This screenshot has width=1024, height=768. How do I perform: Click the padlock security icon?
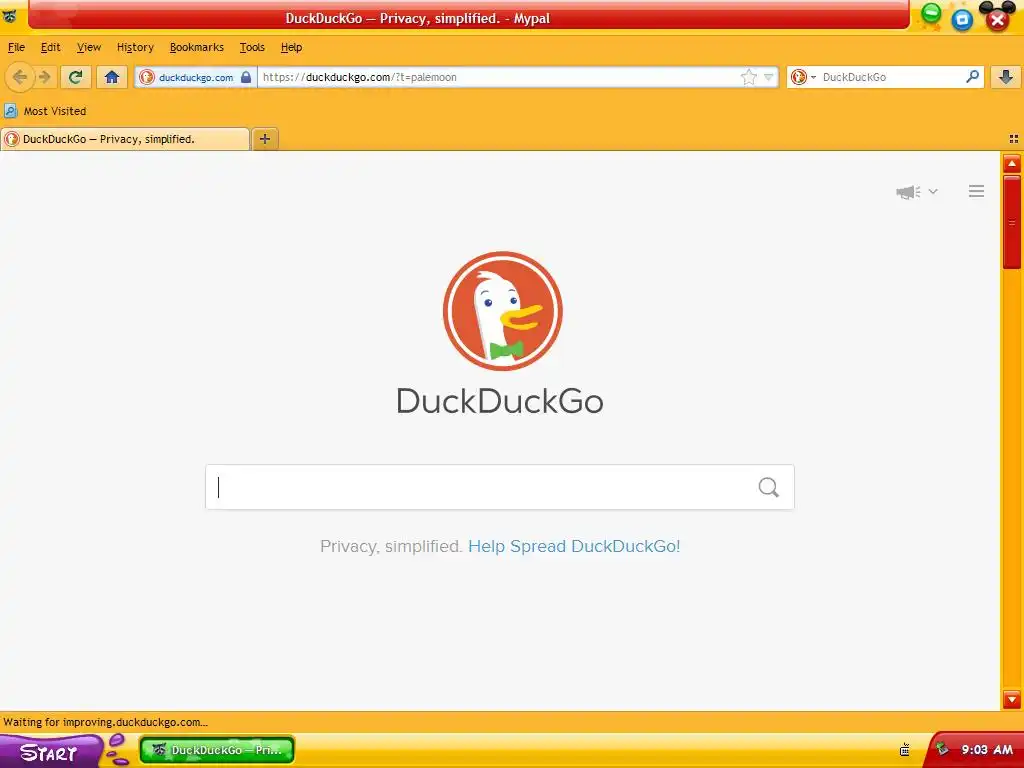click(246, 77)
